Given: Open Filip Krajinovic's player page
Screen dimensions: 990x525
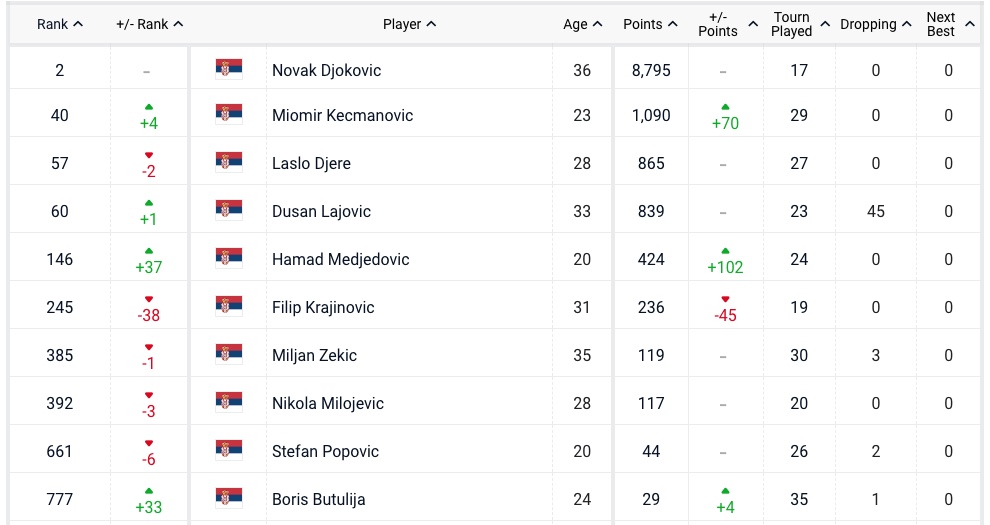Looking at the screenshot, I should pos(323,307).
